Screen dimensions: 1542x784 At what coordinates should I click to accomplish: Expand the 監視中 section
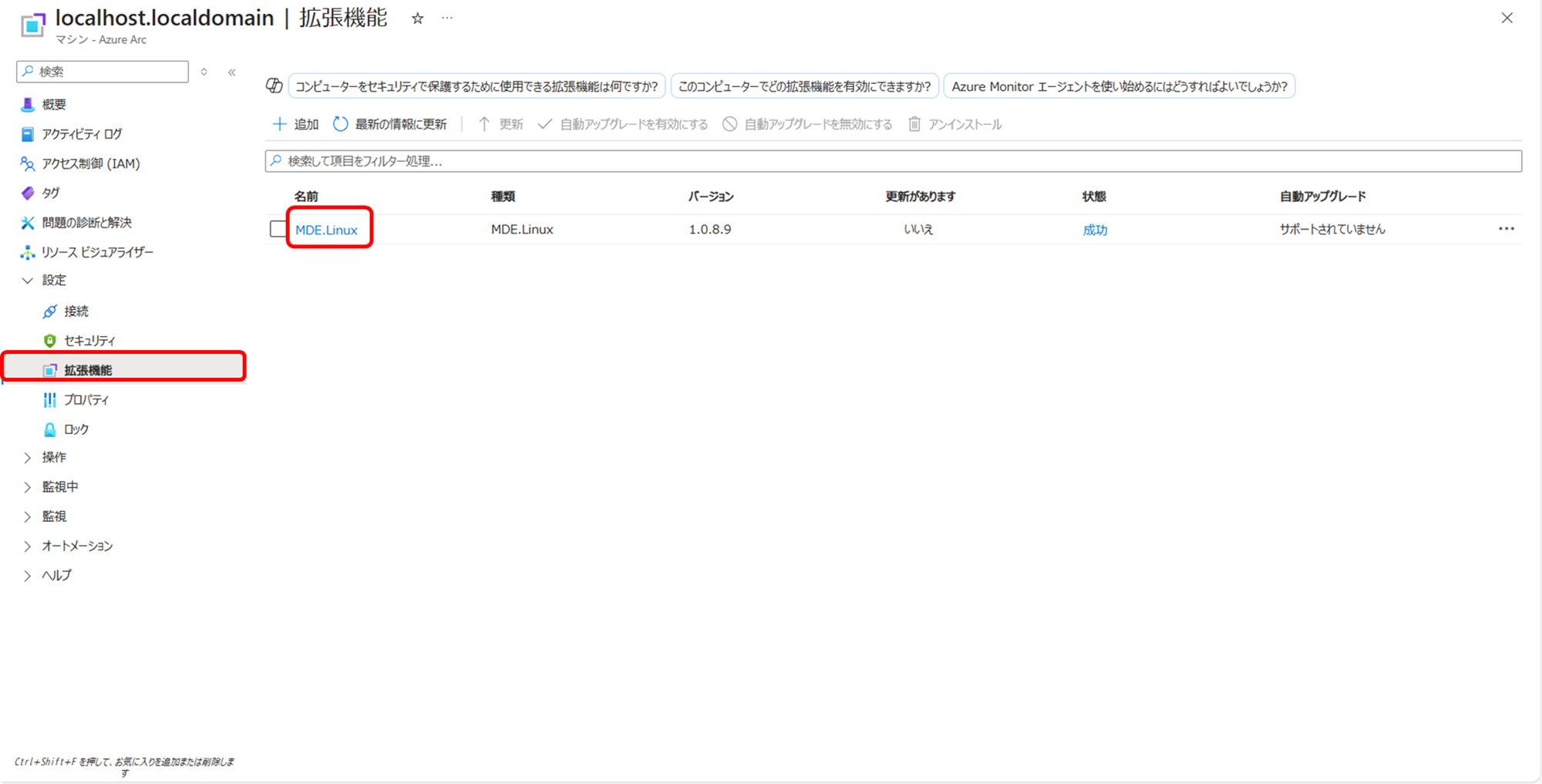[28, 487]
